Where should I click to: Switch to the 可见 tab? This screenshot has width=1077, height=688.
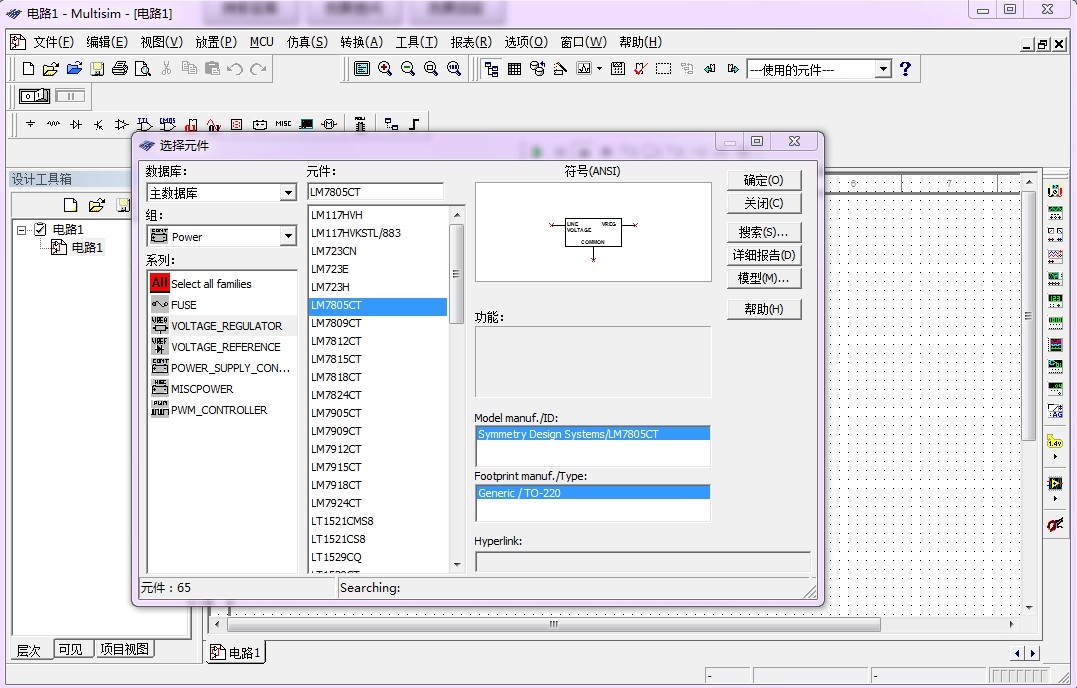click(71, 650)
